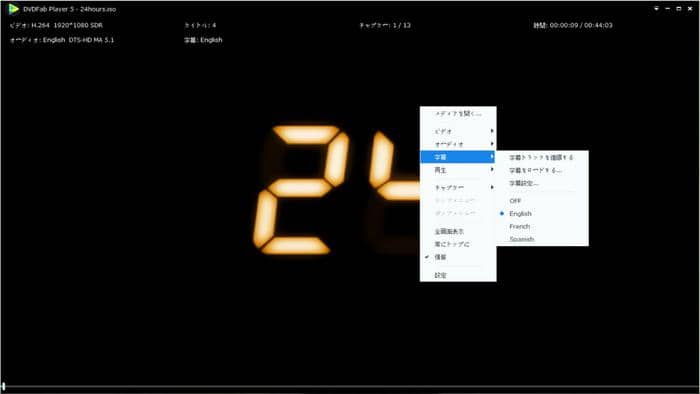Choose 全画面表示 in the context menu
This screenshot has height=394, width=700.
click(x=458, y=231)
